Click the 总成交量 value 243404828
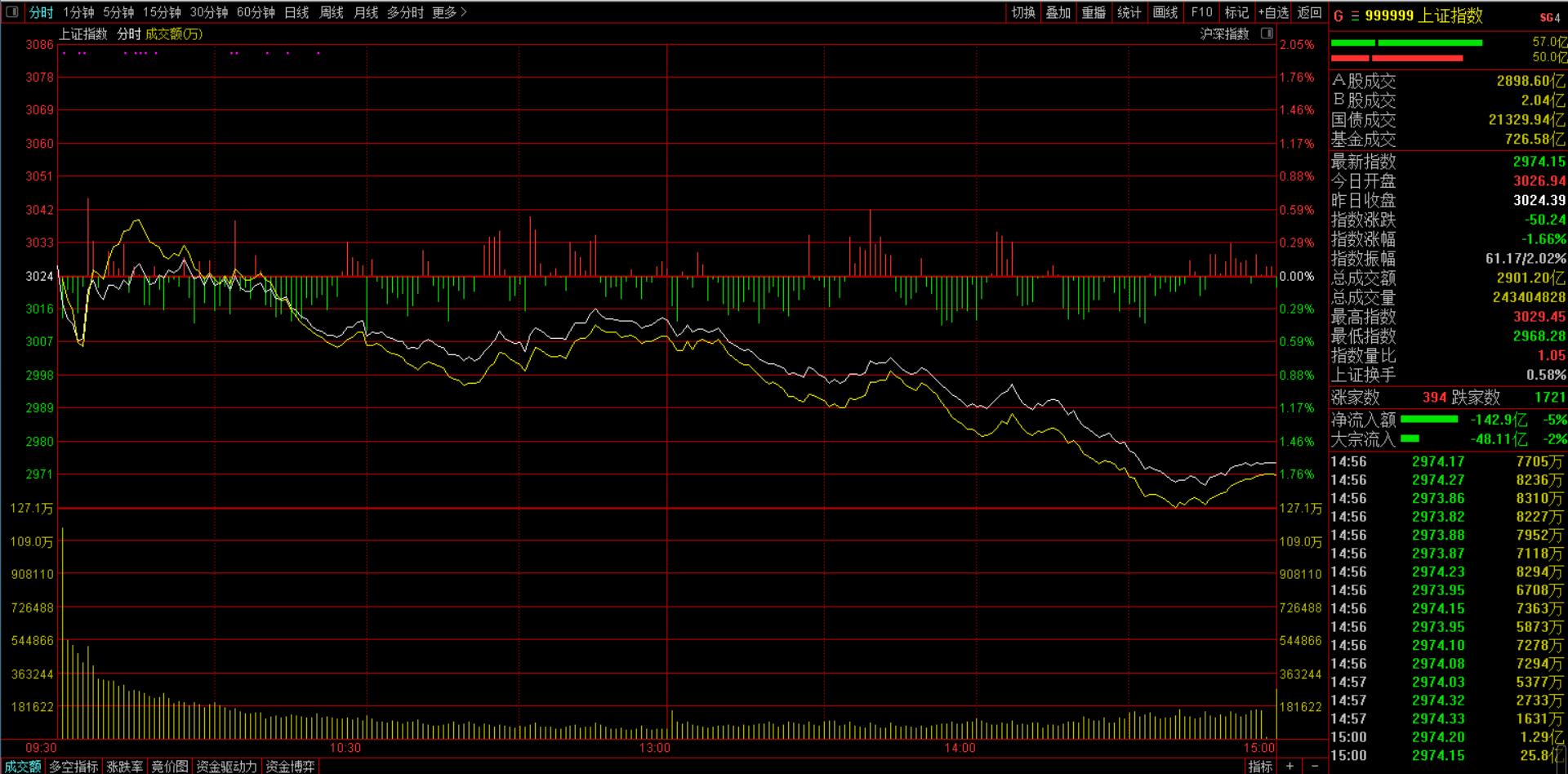The width and height of the screenshot is (1568, 774). pos(1529,297)
